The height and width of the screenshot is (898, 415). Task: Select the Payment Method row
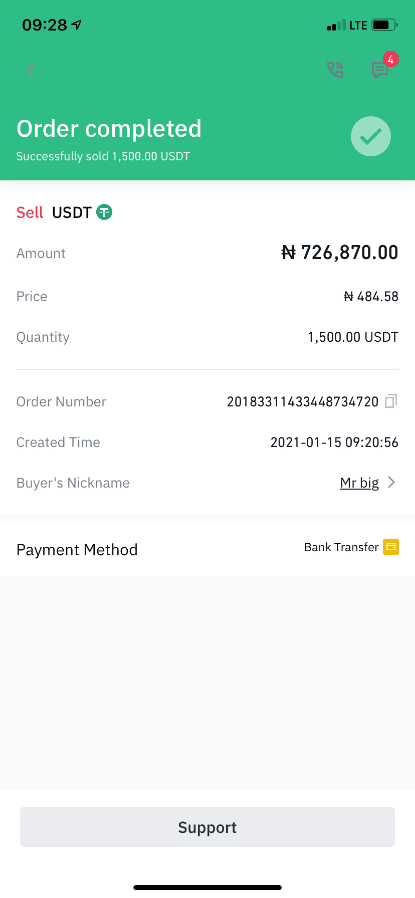pos(207,549)
